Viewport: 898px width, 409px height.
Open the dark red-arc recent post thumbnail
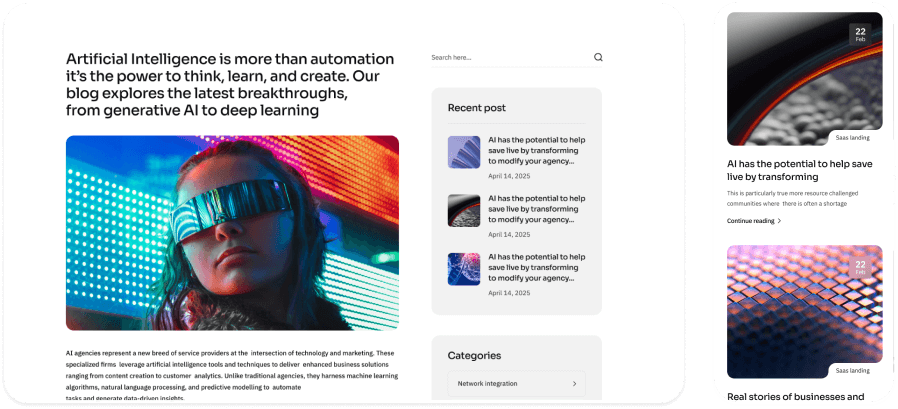point(464,210)
